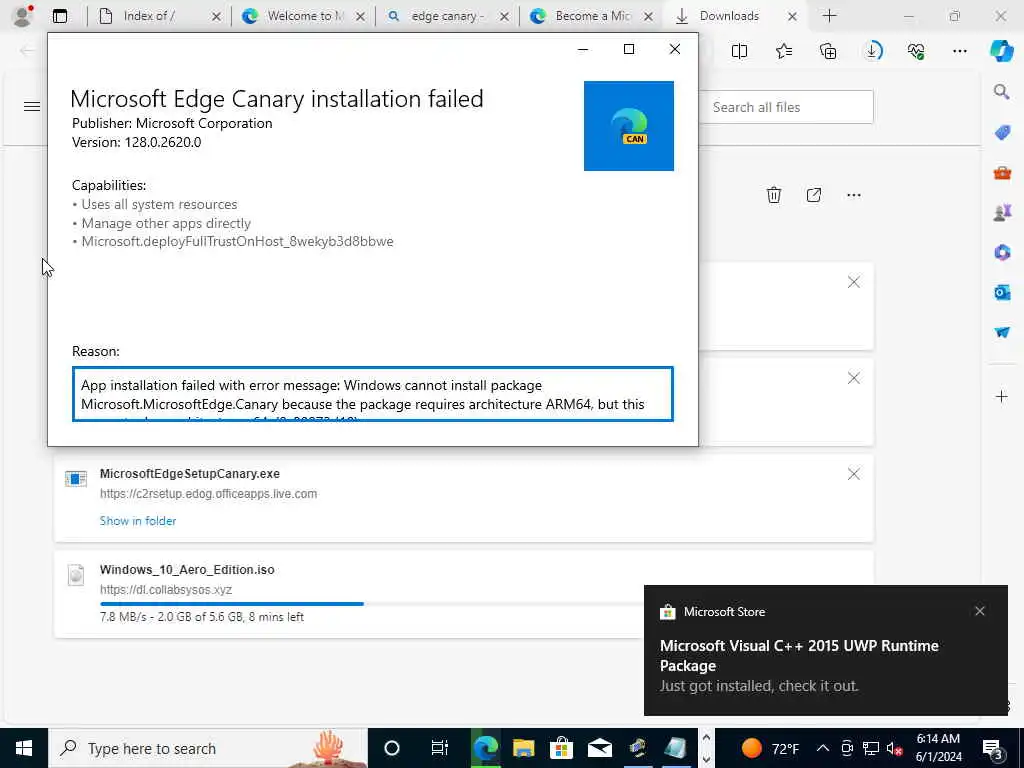This screenshot has height=768, width=1024.
Task: Open the Downloads toolbar icon
Action: [x=872, y=51]
